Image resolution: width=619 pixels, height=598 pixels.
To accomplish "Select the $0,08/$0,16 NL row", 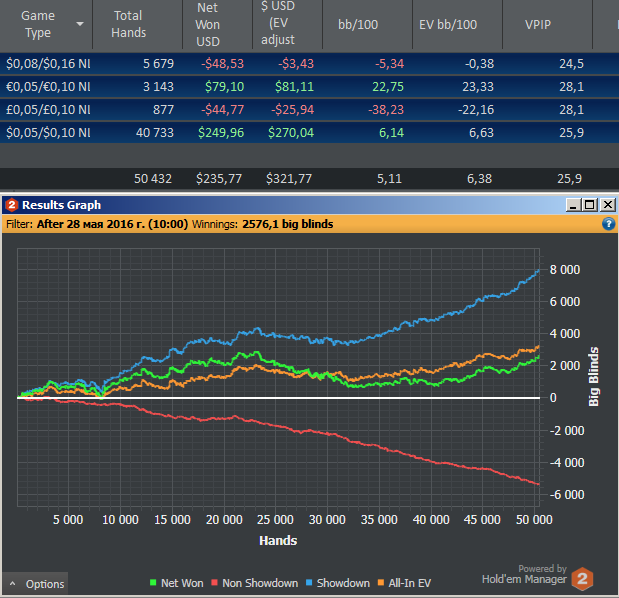I will coord(50,64).
